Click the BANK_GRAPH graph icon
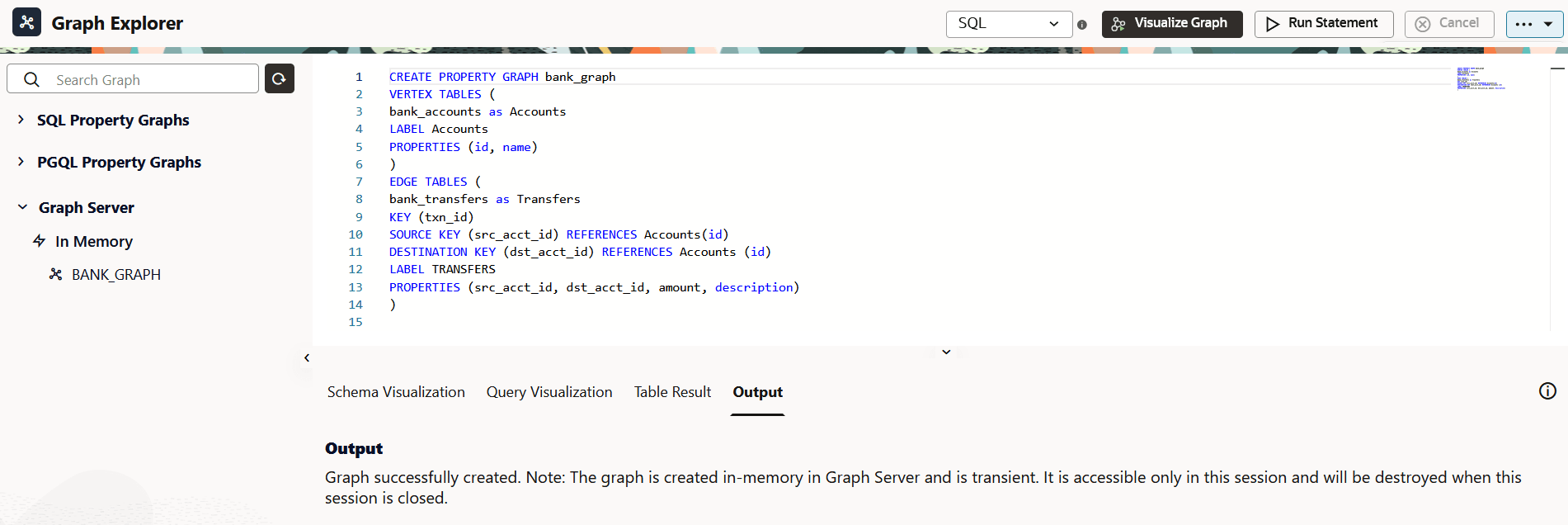This screenshot has width=1568, height=525. (x=56, y=274)
